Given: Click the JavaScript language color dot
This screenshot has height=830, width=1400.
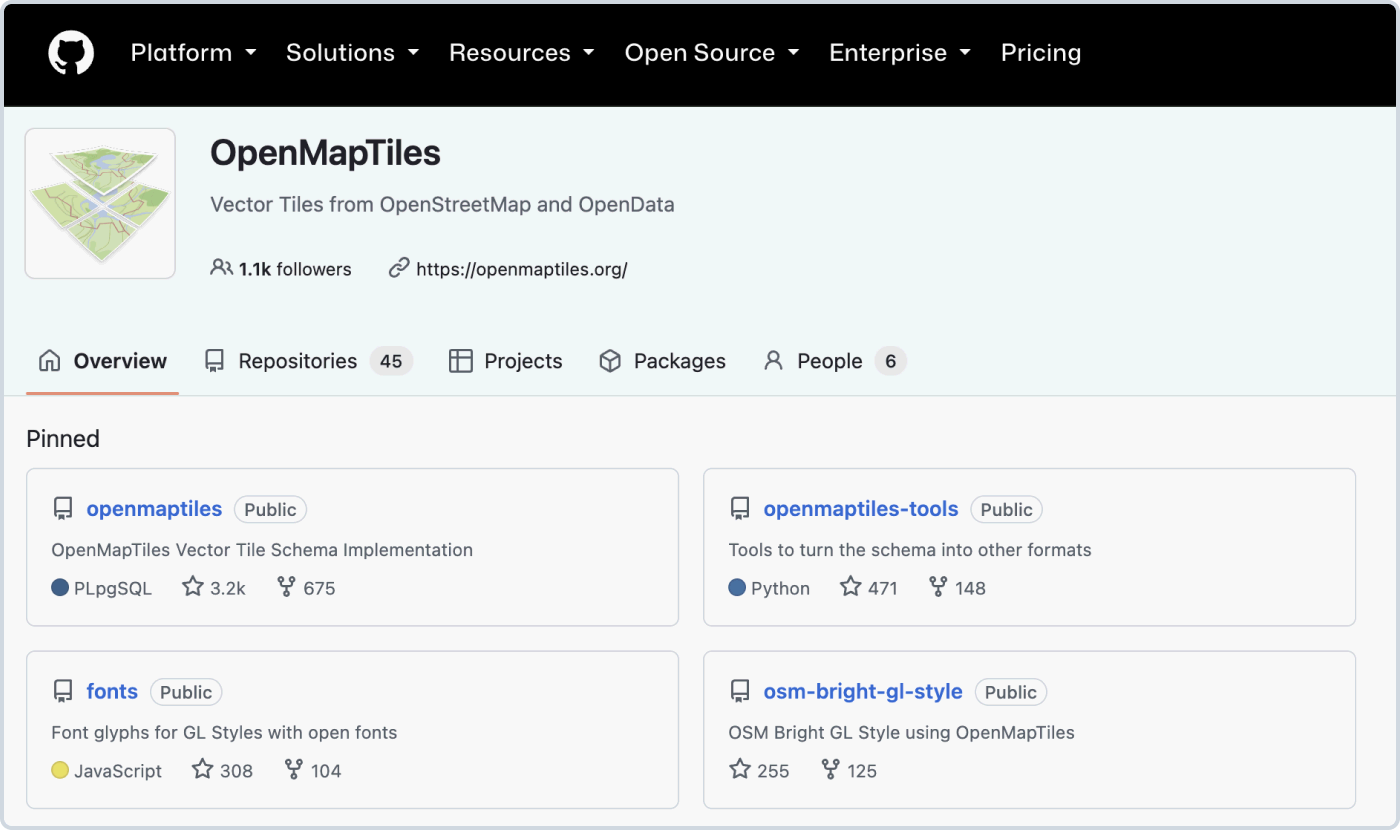Looking at the screenshot, I should click(x=60, y=771).
